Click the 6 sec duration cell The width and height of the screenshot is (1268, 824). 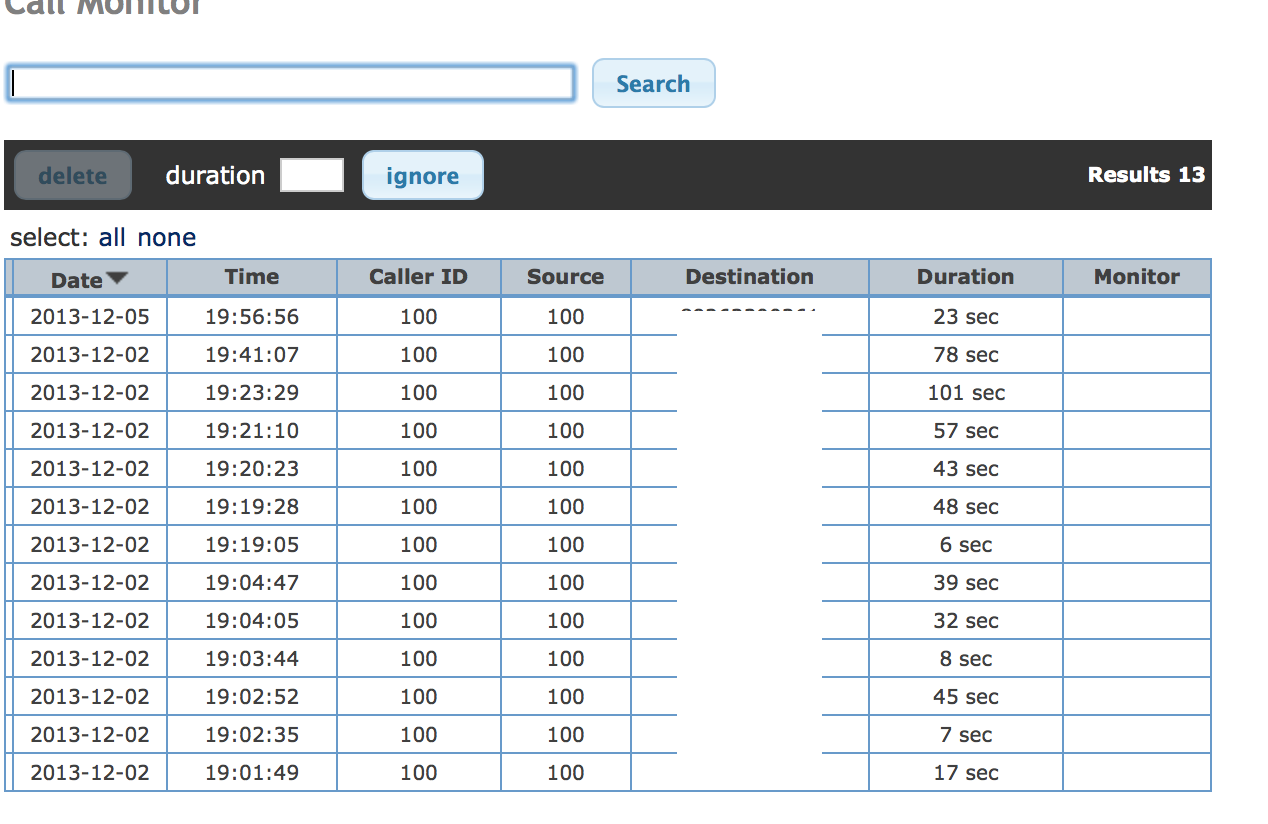pos(965,545)
